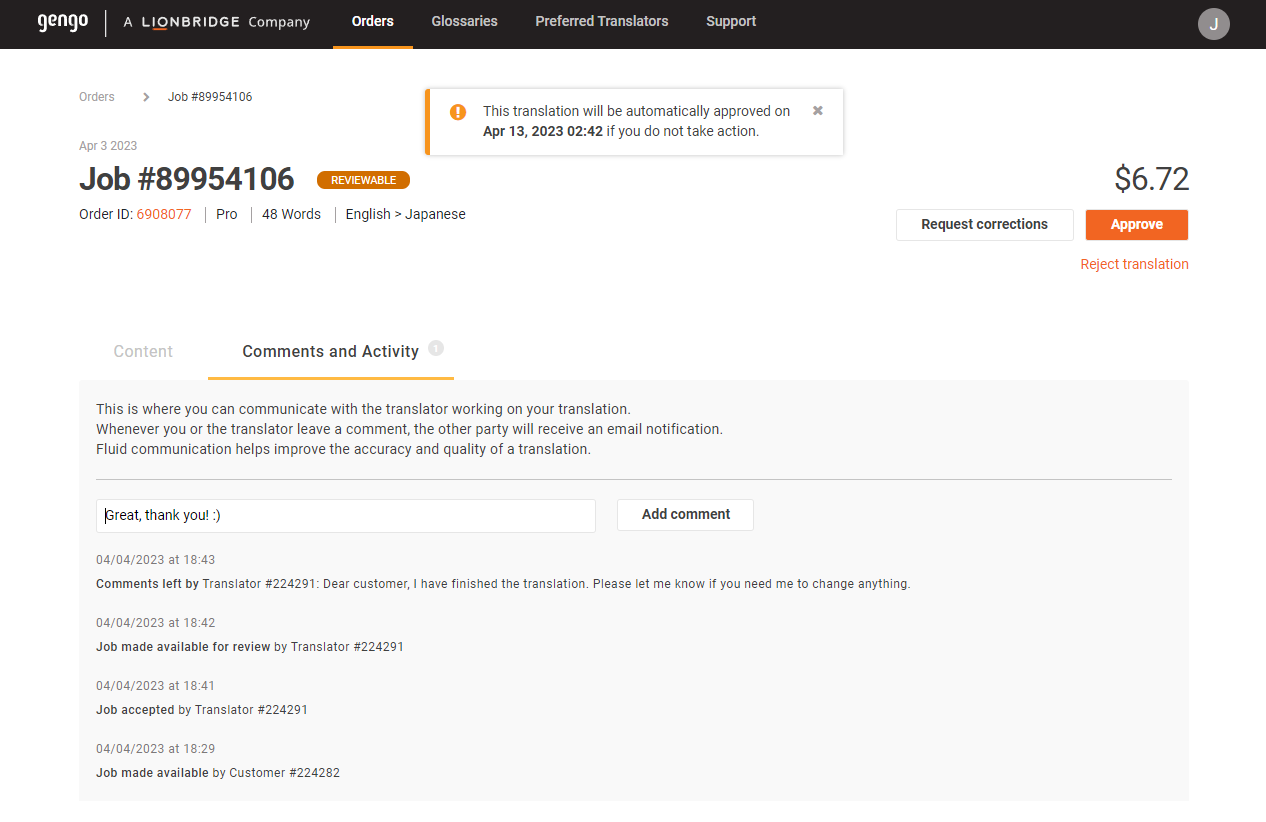Image resolution: width=1266 pixels, height=822 pixels.
Task: Switch to the Content tab
Action: tap(142, 351)
